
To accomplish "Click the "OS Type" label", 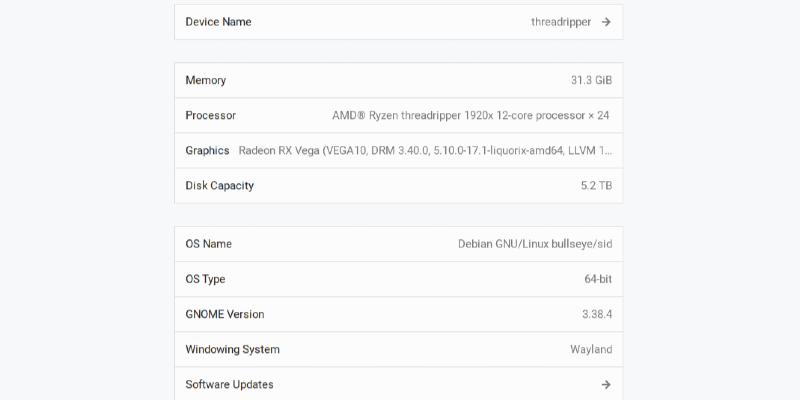I will click(206, 279).
